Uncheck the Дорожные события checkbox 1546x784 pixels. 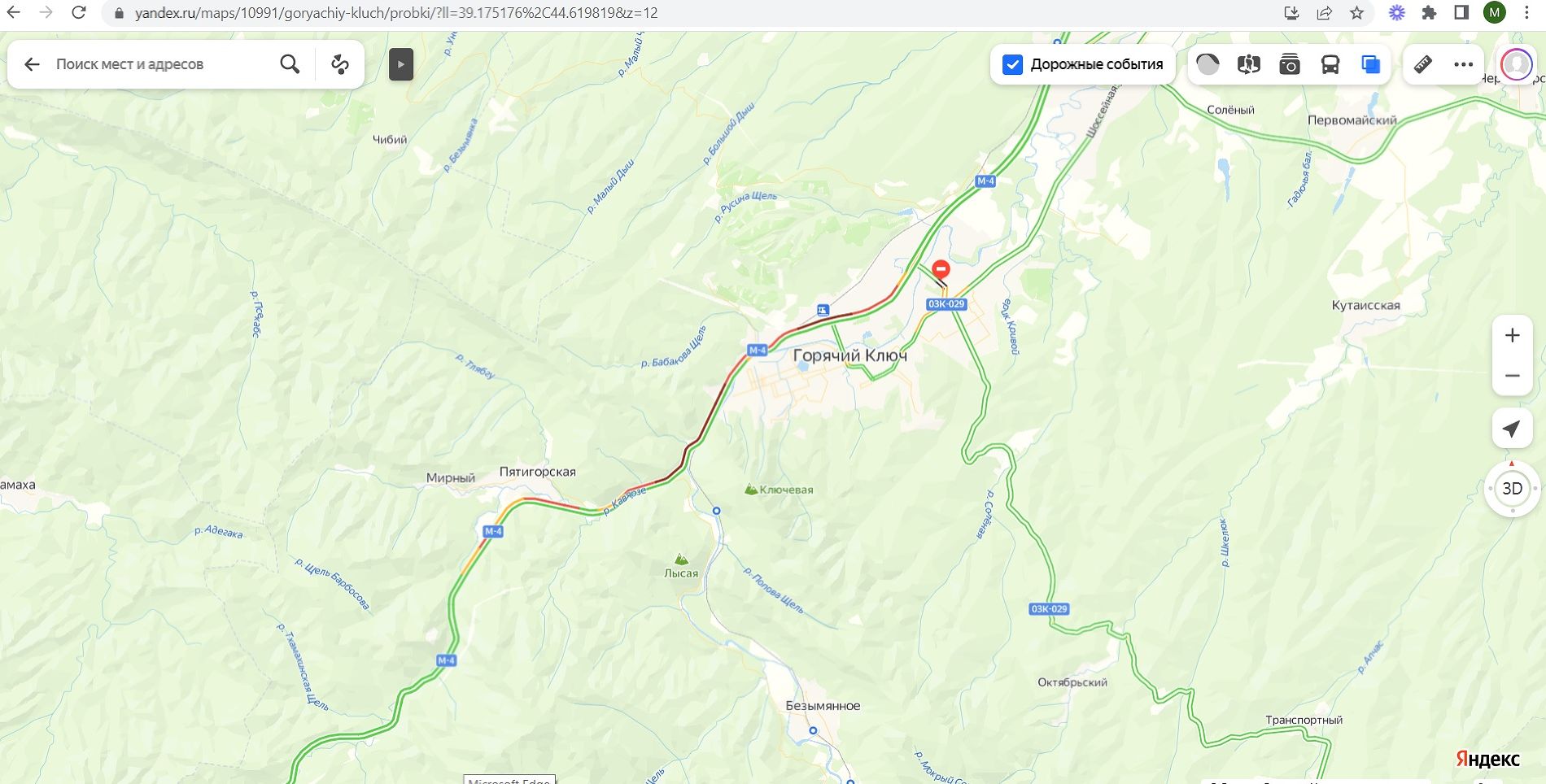point(1012,64)
